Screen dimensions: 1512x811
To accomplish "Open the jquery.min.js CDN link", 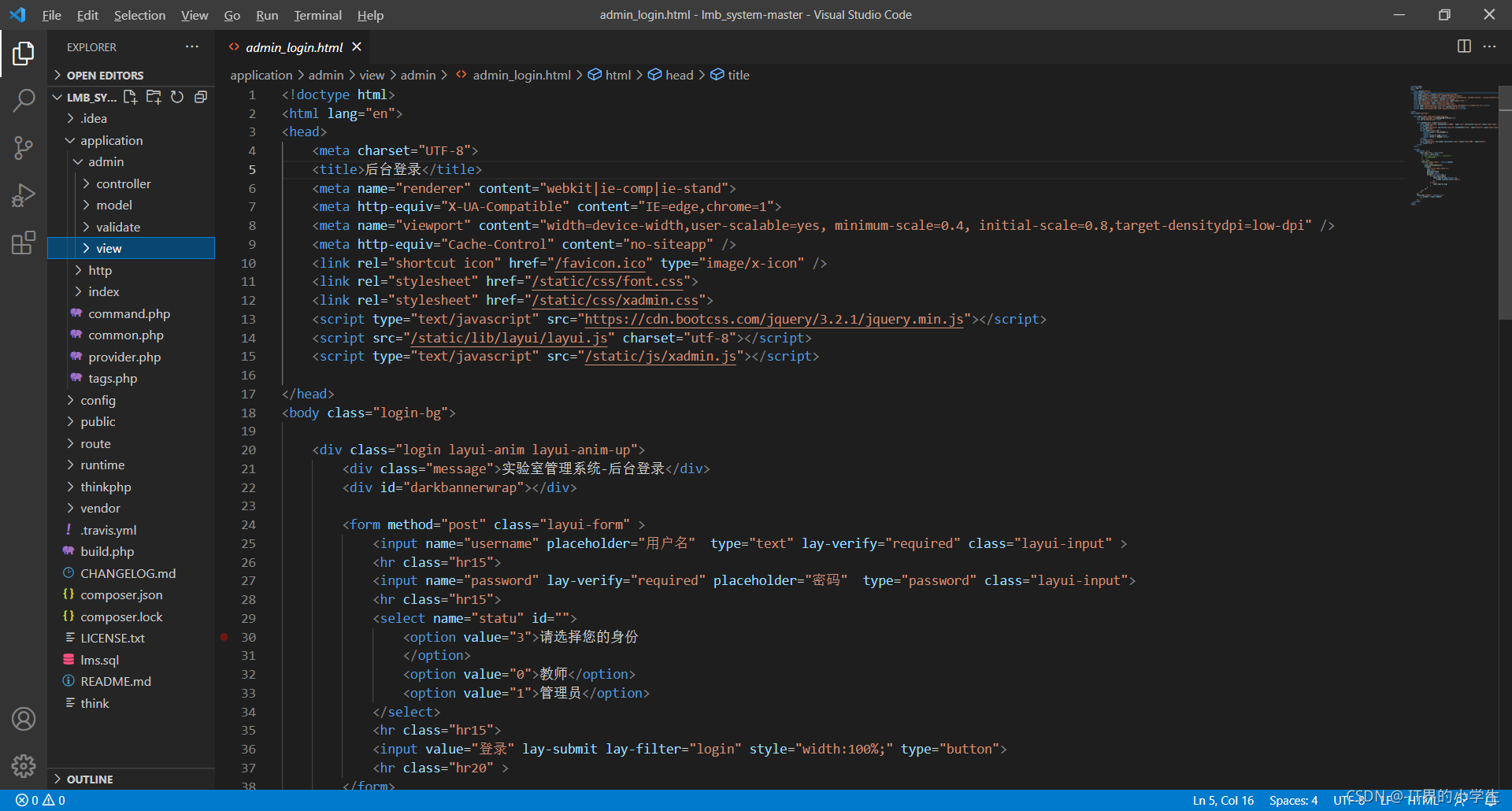I will pos(773,319).
